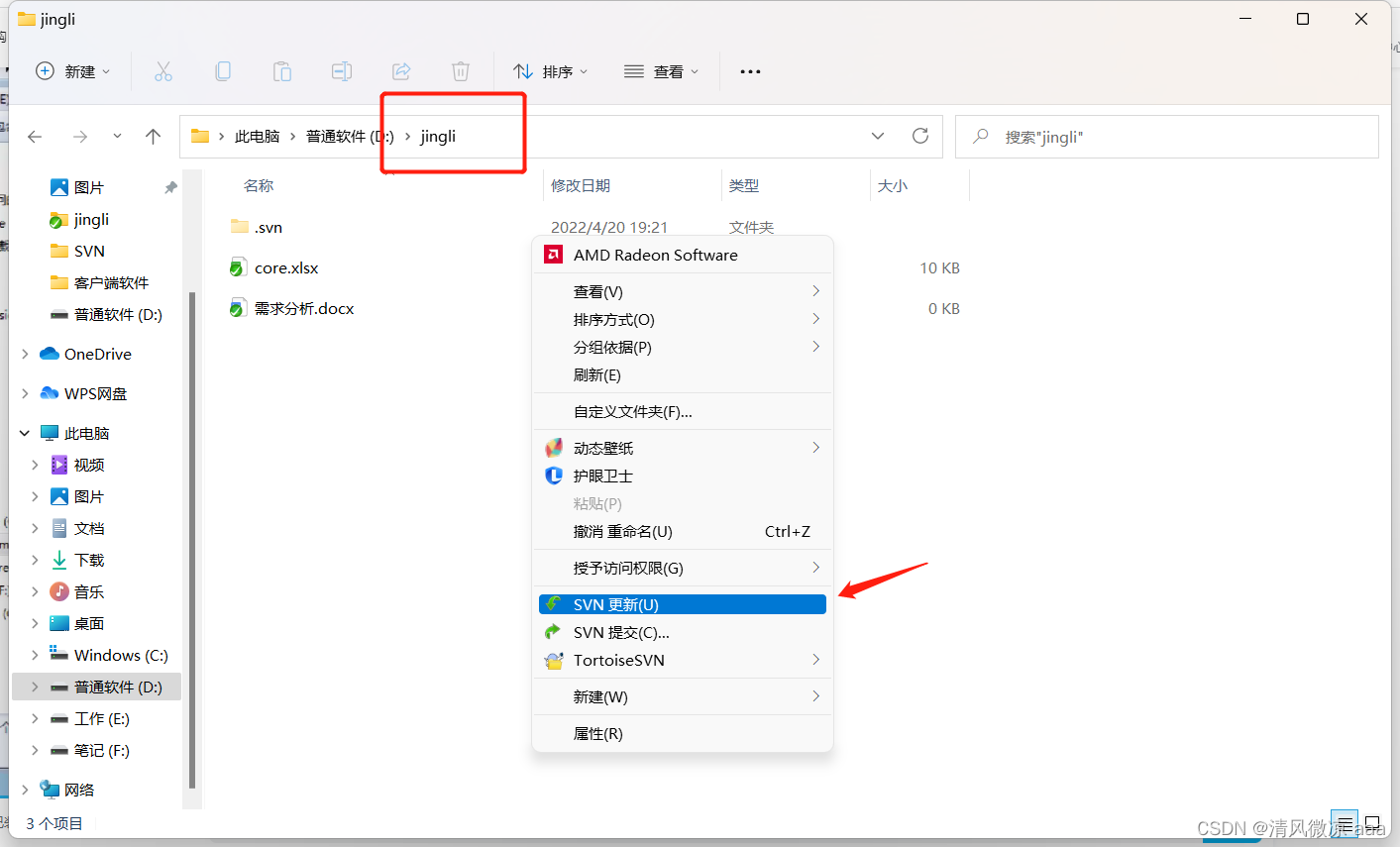This screenshot has height=847, width=1400.
Task: Select the .svn folder
Action: (257, 227)
